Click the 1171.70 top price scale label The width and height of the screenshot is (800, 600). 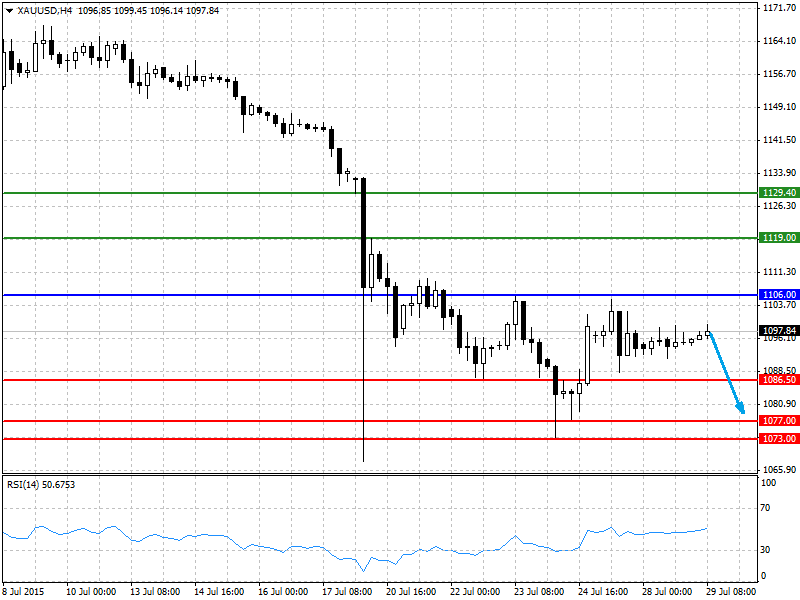coord(779,8)
